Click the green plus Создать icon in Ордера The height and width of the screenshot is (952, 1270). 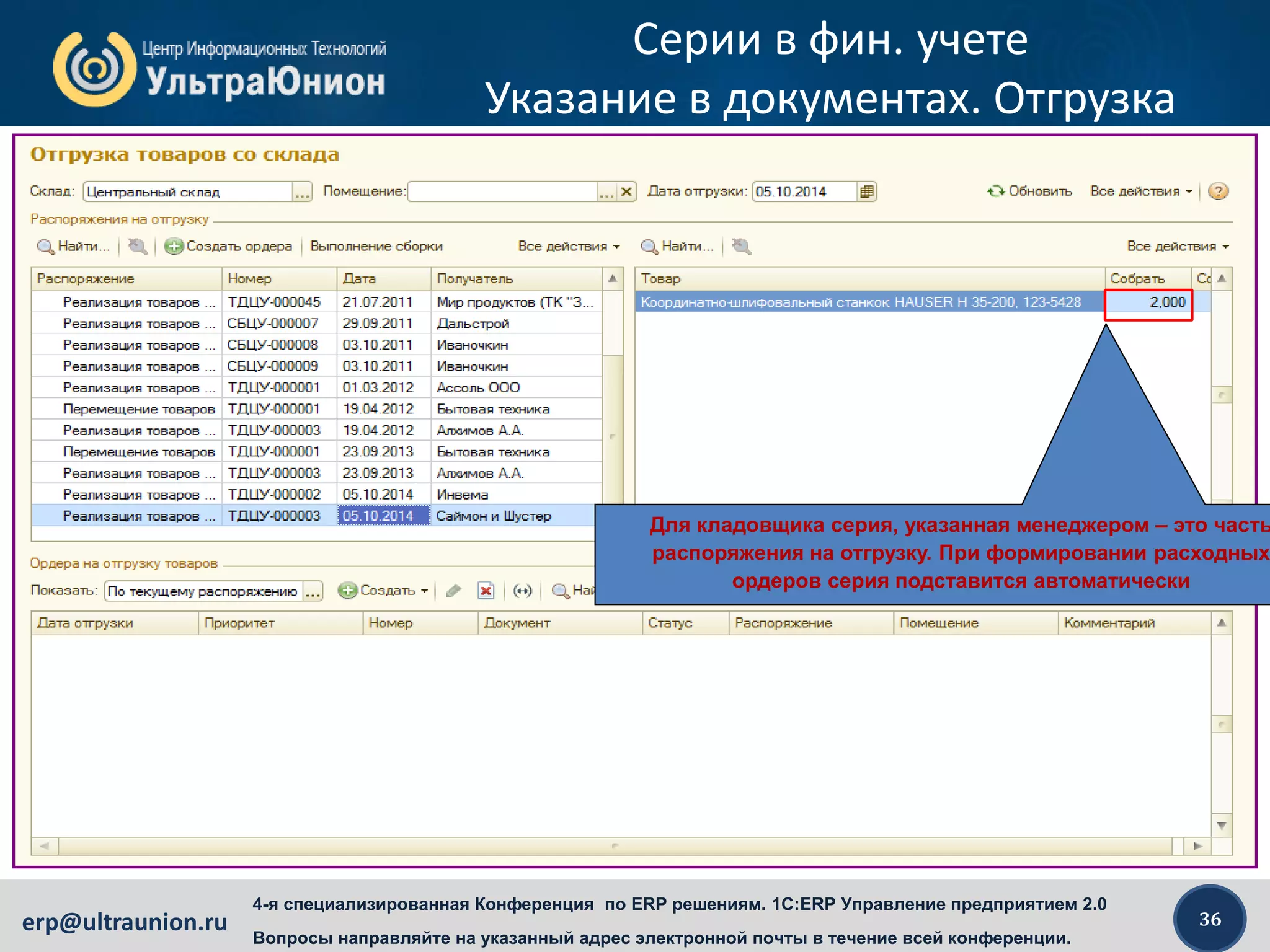(x=348, y=591)
